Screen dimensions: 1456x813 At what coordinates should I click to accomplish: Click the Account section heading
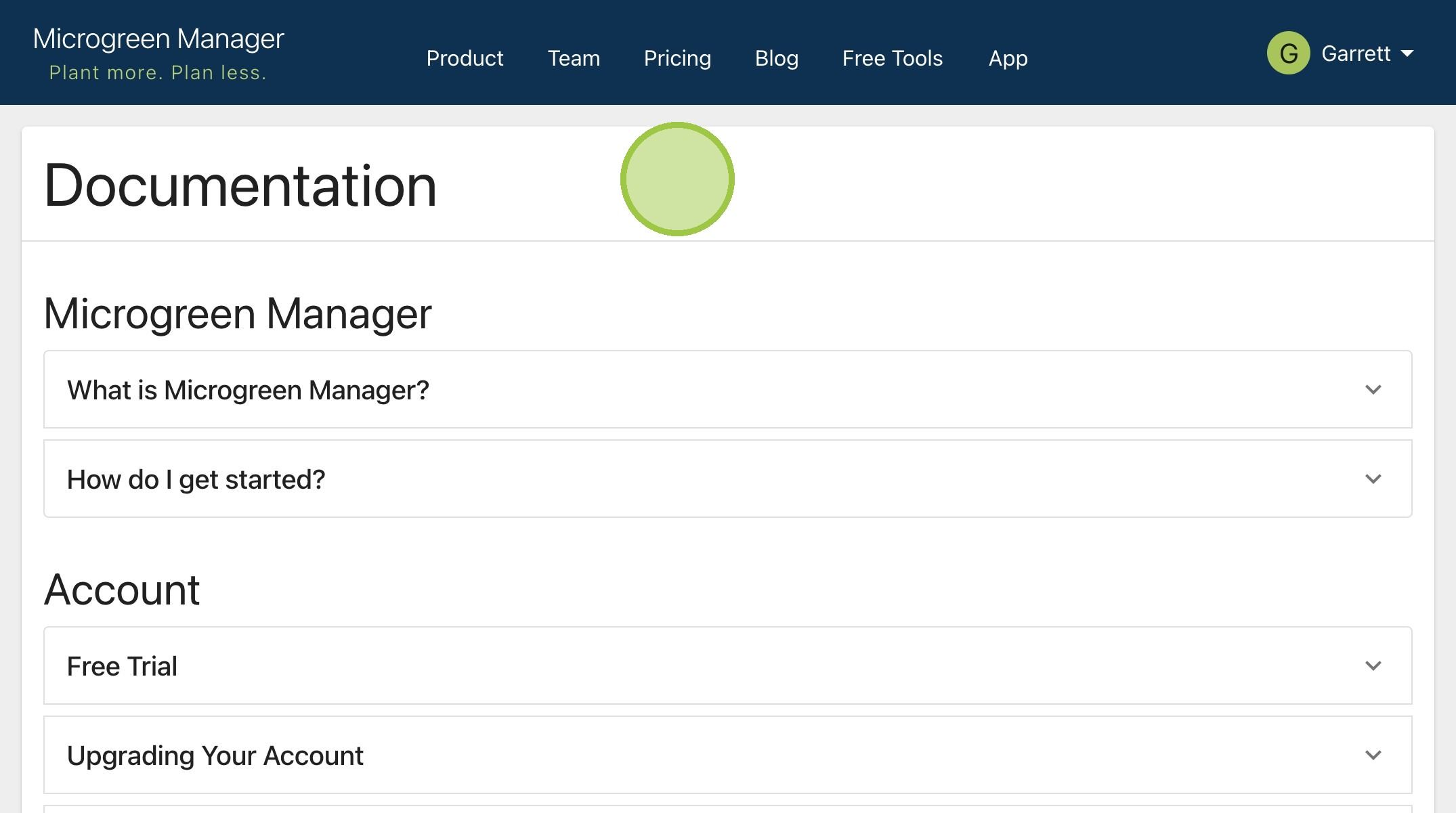(x=122, y=590)
